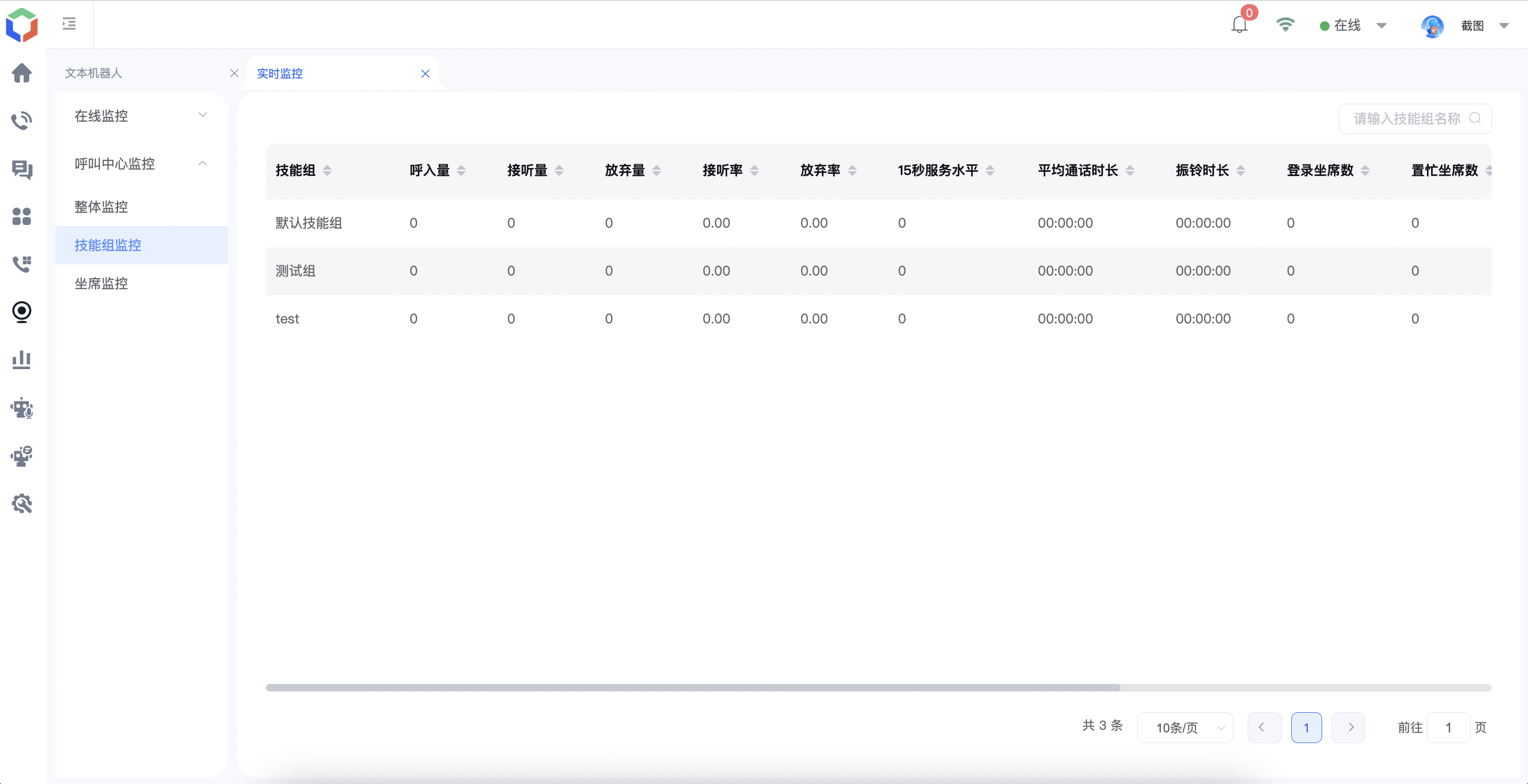Open the bar chart reports icon
1528x784 pixels.
[22, 360]
